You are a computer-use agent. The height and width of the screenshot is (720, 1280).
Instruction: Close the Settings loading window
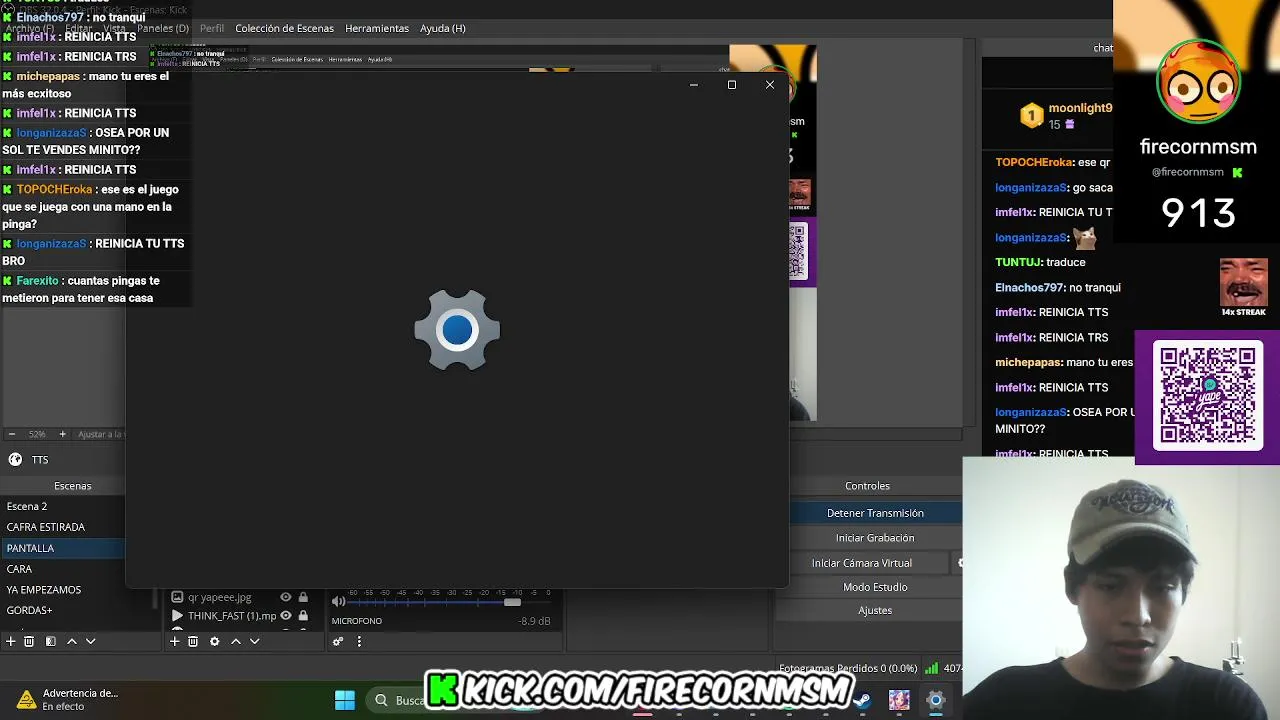click(x=770, y=85)
